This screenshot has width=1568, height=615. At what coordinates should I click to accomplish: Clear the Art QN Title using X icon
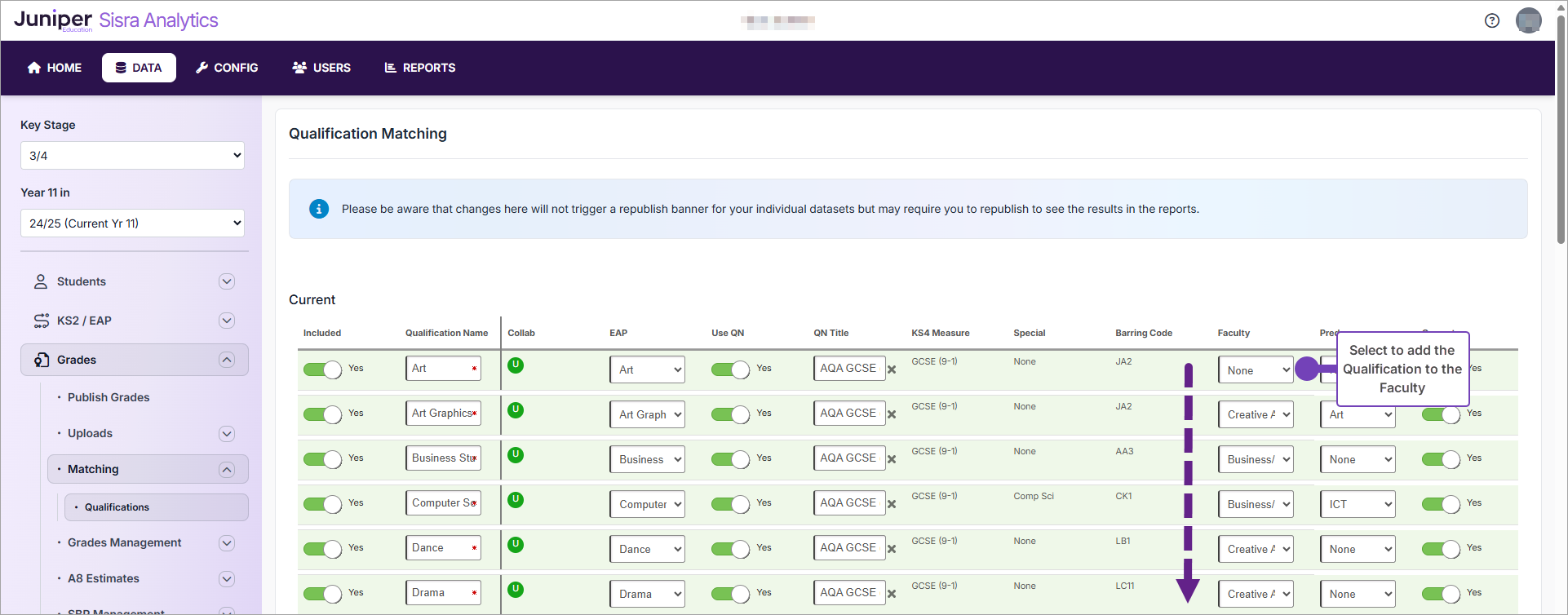pos(892,369)
